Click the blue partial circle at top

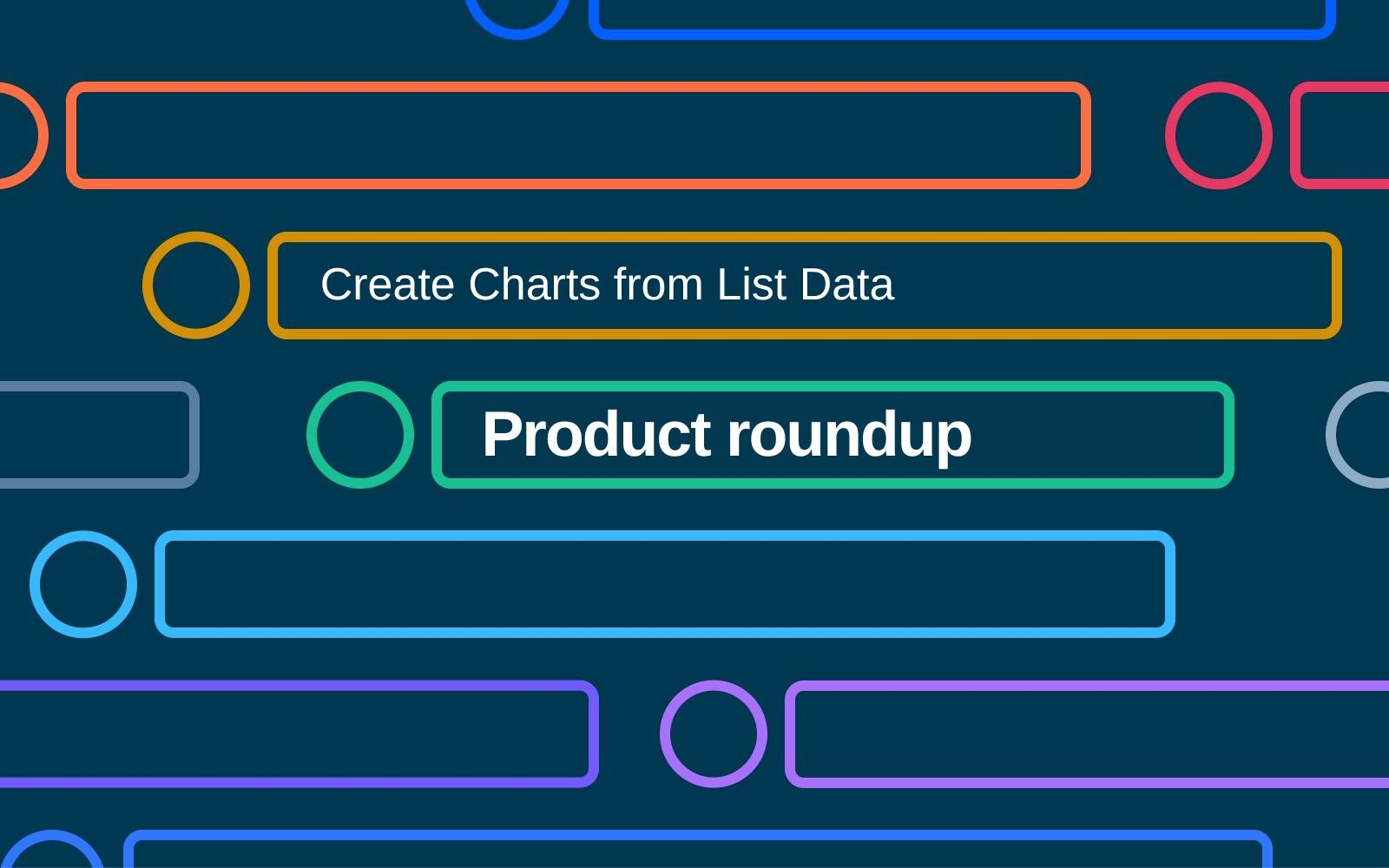point(517,17)
